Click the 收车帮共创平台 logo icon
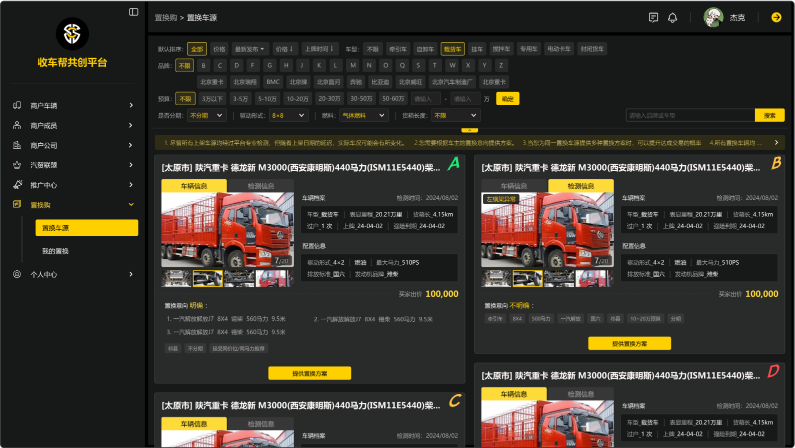The height and width of the screenshot is (448, 795). [72, 33]
